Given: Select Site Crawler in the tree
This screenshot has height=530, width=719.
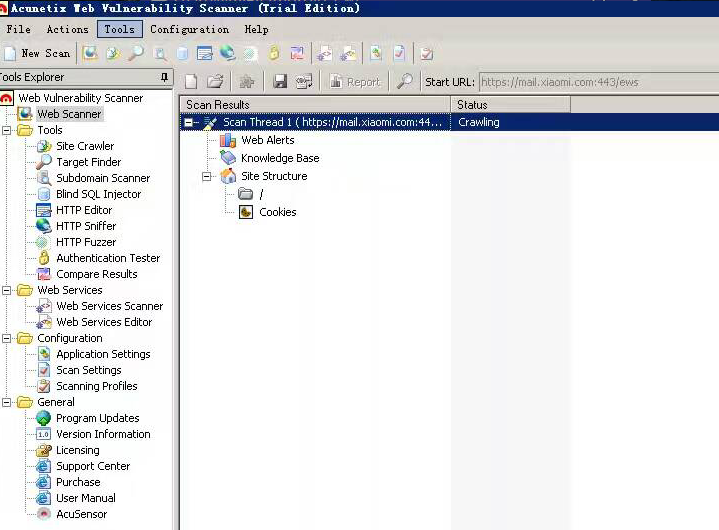Looking at the screenshot, I should coord(85,146).
